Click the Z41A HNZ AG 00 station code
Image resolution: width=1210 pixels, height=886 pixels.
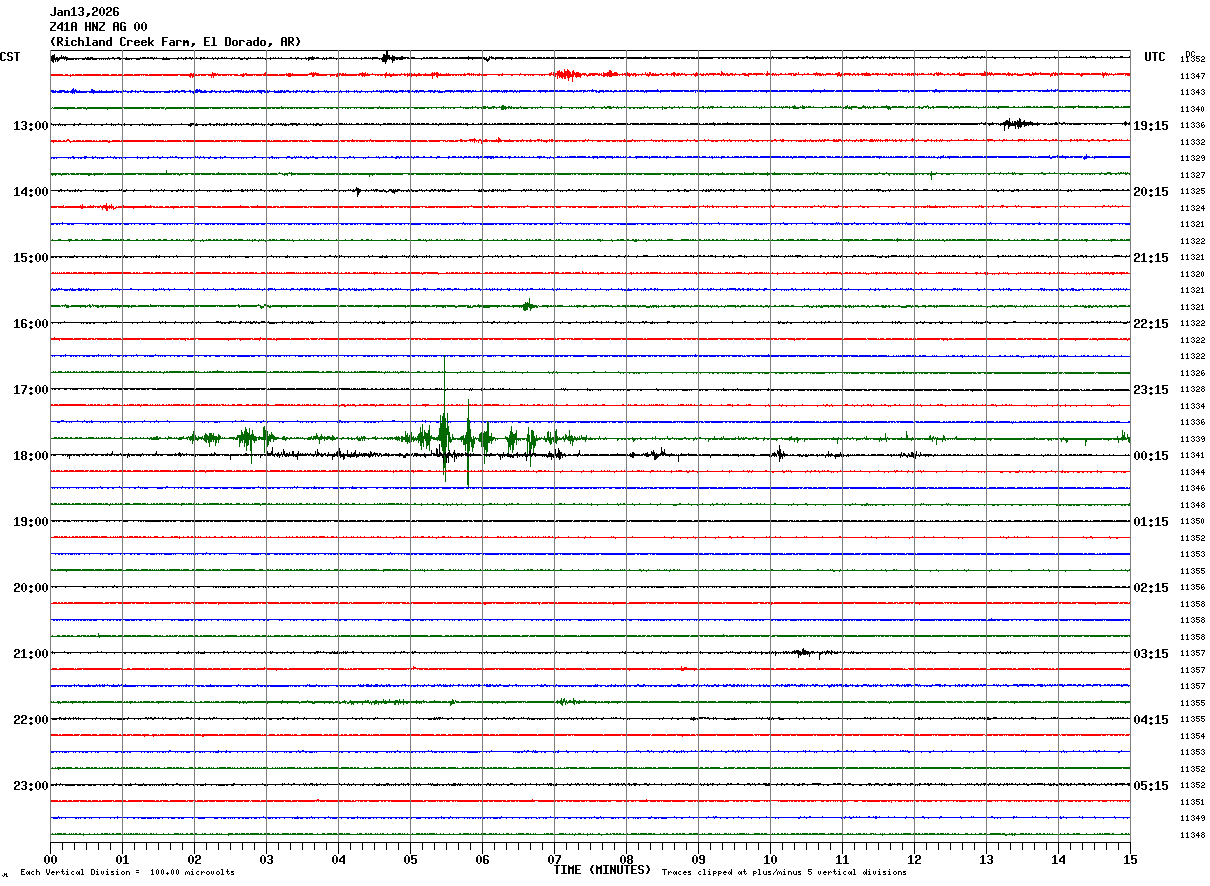pos(98,27)
